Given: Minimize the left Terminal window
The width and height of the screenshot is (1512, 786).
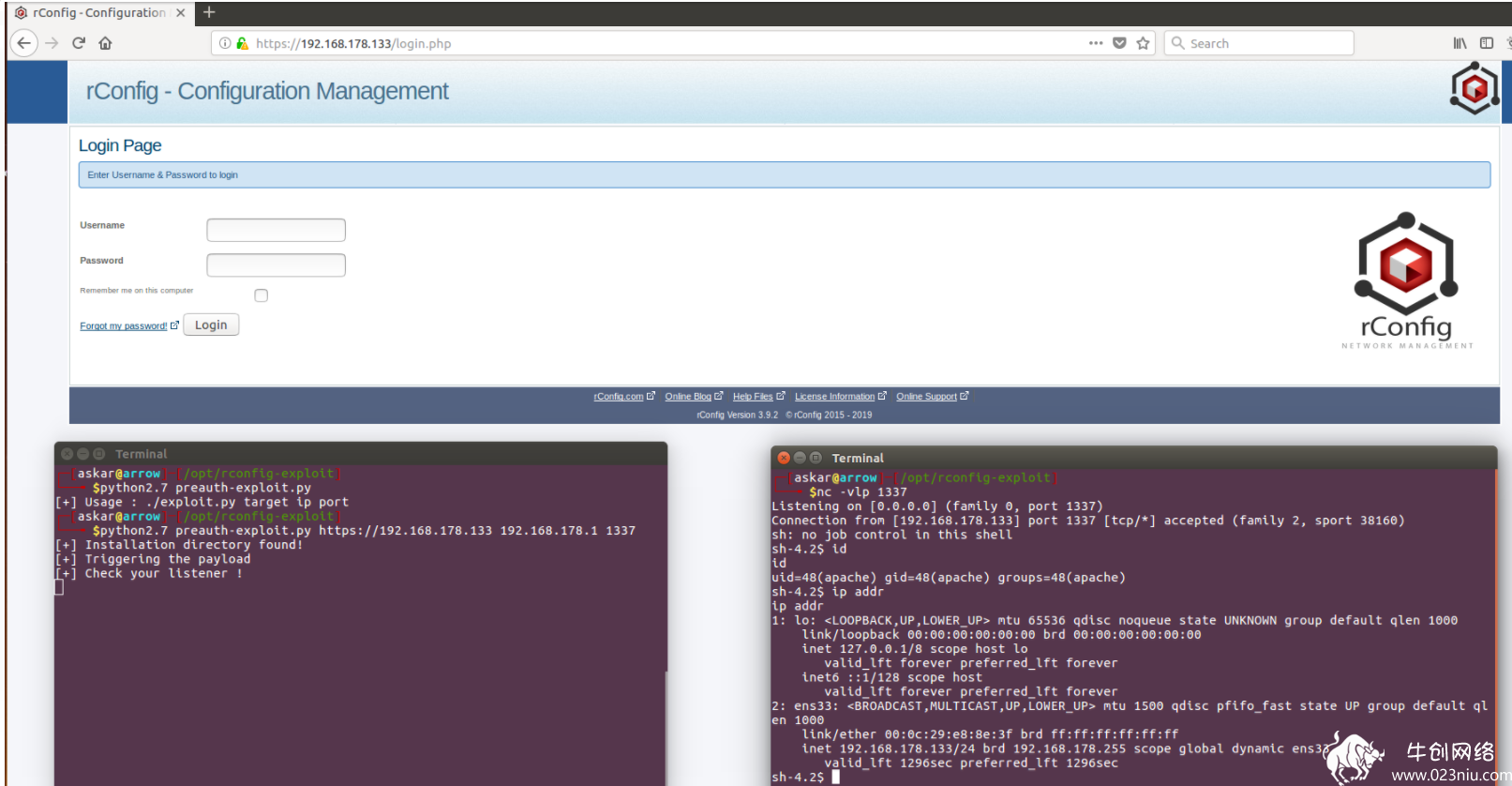Looking at the screenshot, I should (82, 454).
